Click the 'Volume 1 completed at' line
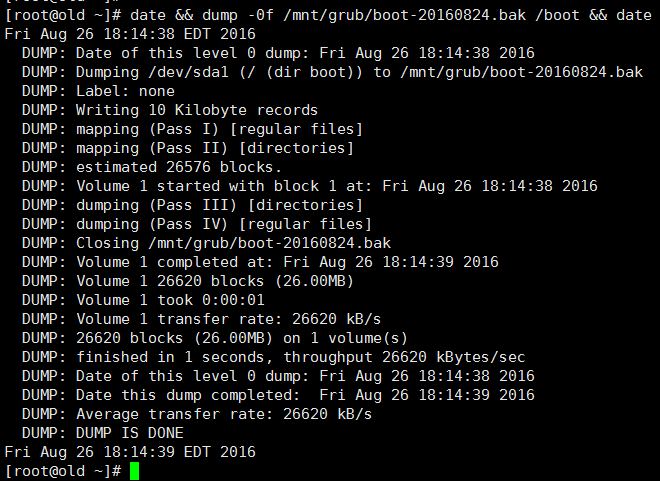The image size is (660, 481). click(260, 262)
